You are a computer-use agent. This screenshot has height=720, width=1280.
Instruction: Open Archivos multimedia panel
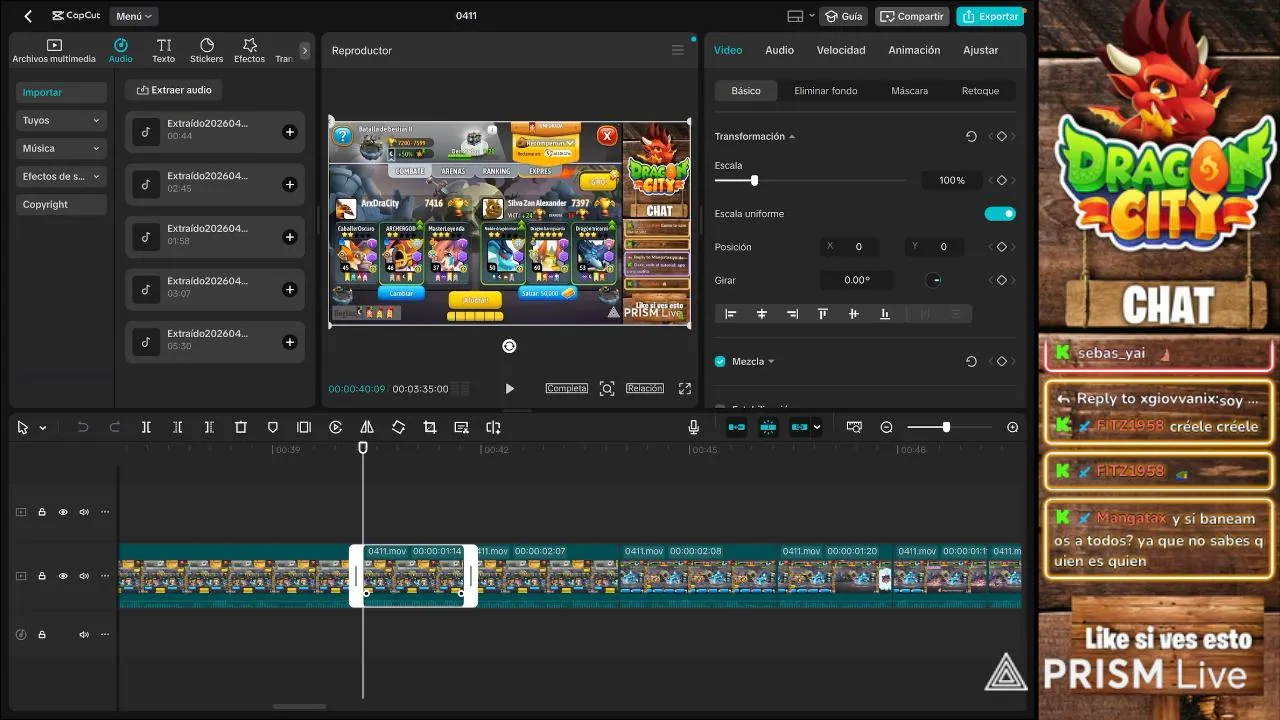coord(54,51)
